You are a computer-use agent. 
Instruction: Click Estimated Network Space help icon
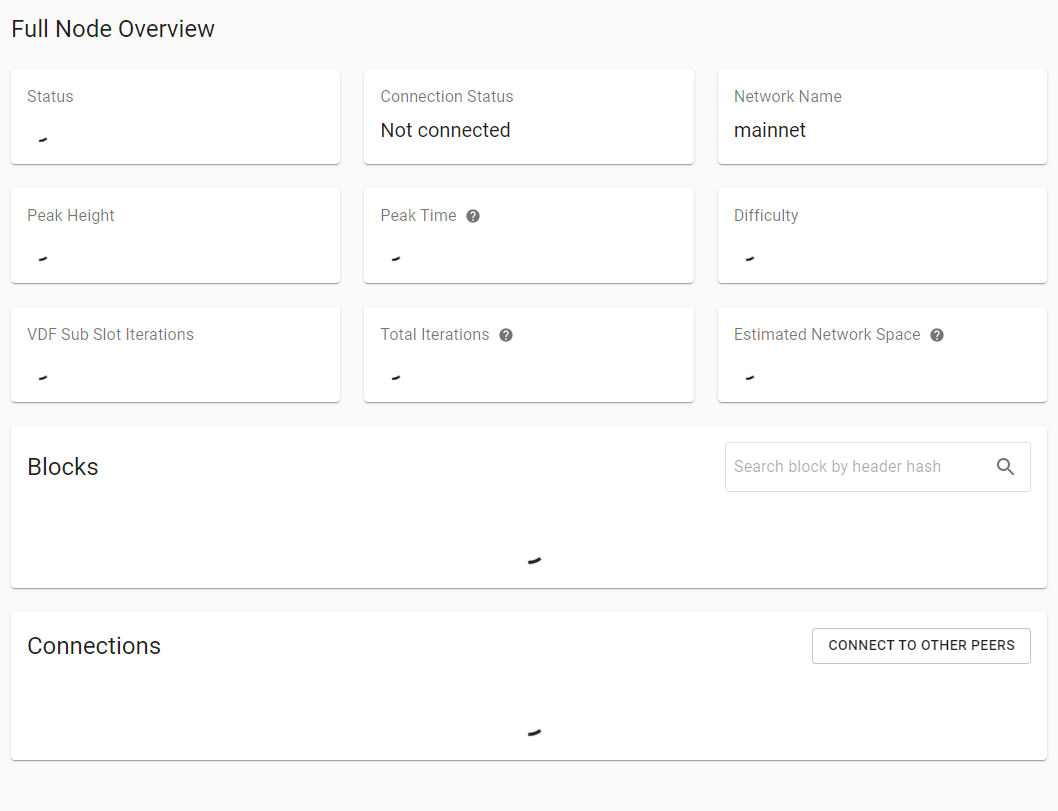click(x=937, y=335)
